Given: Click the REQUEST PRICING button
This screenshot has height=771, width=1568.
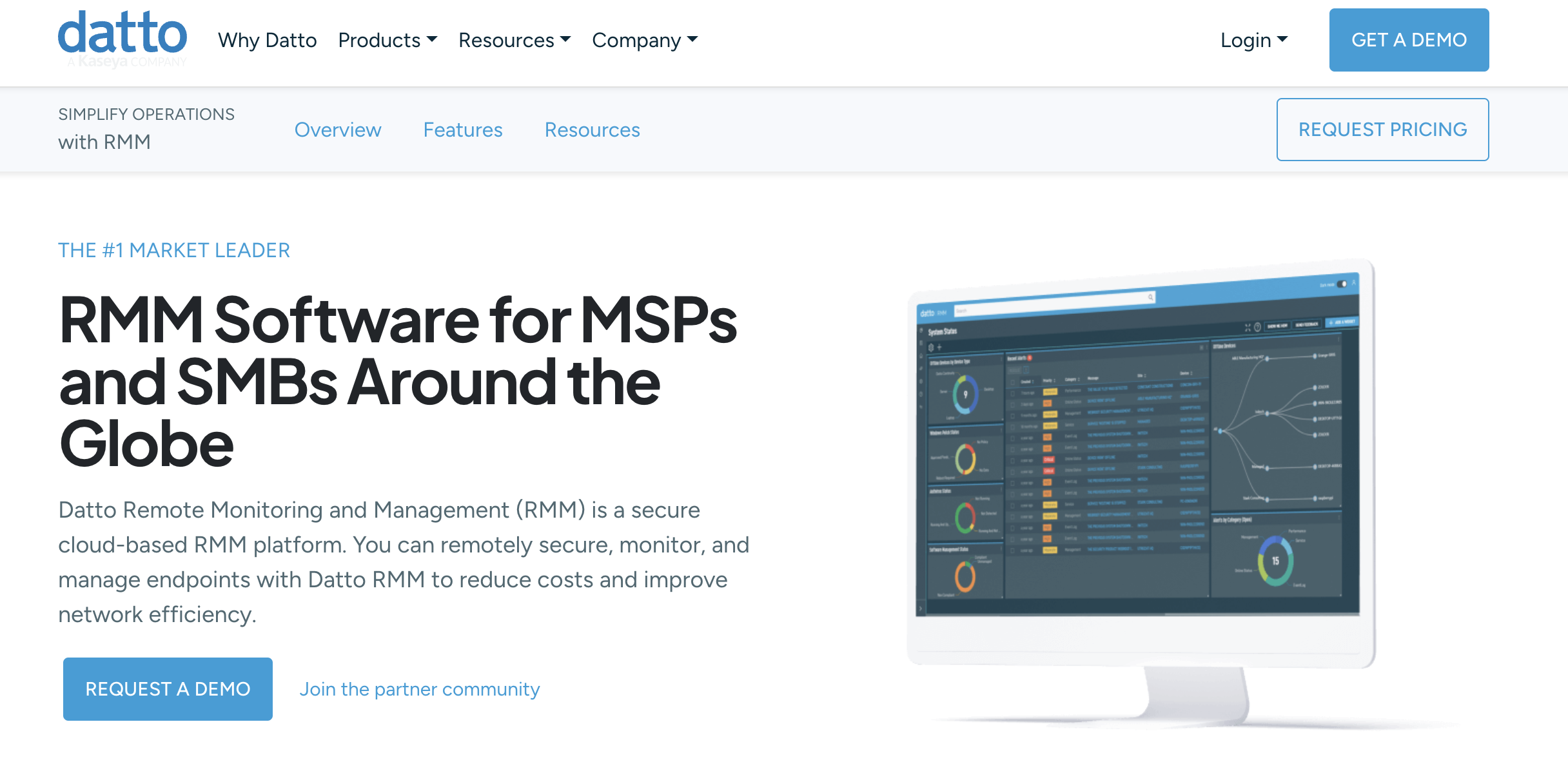Looking at the screenshot, I should pos(1382,130).
